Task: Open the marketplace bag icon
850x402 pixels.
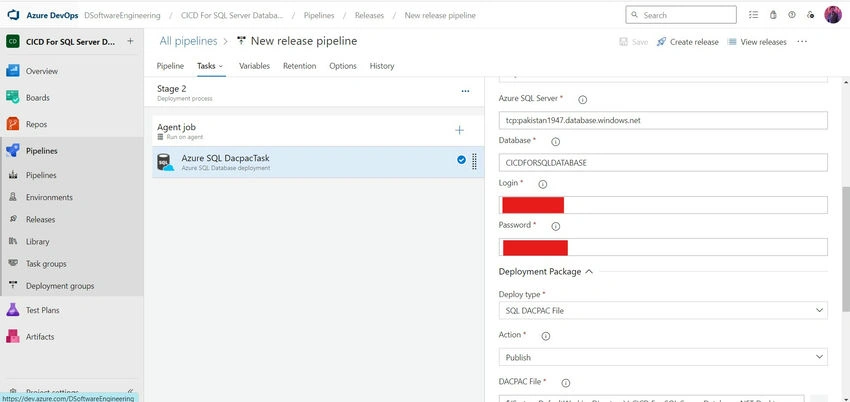Action: pyautogui.click(x=773, y=15)
